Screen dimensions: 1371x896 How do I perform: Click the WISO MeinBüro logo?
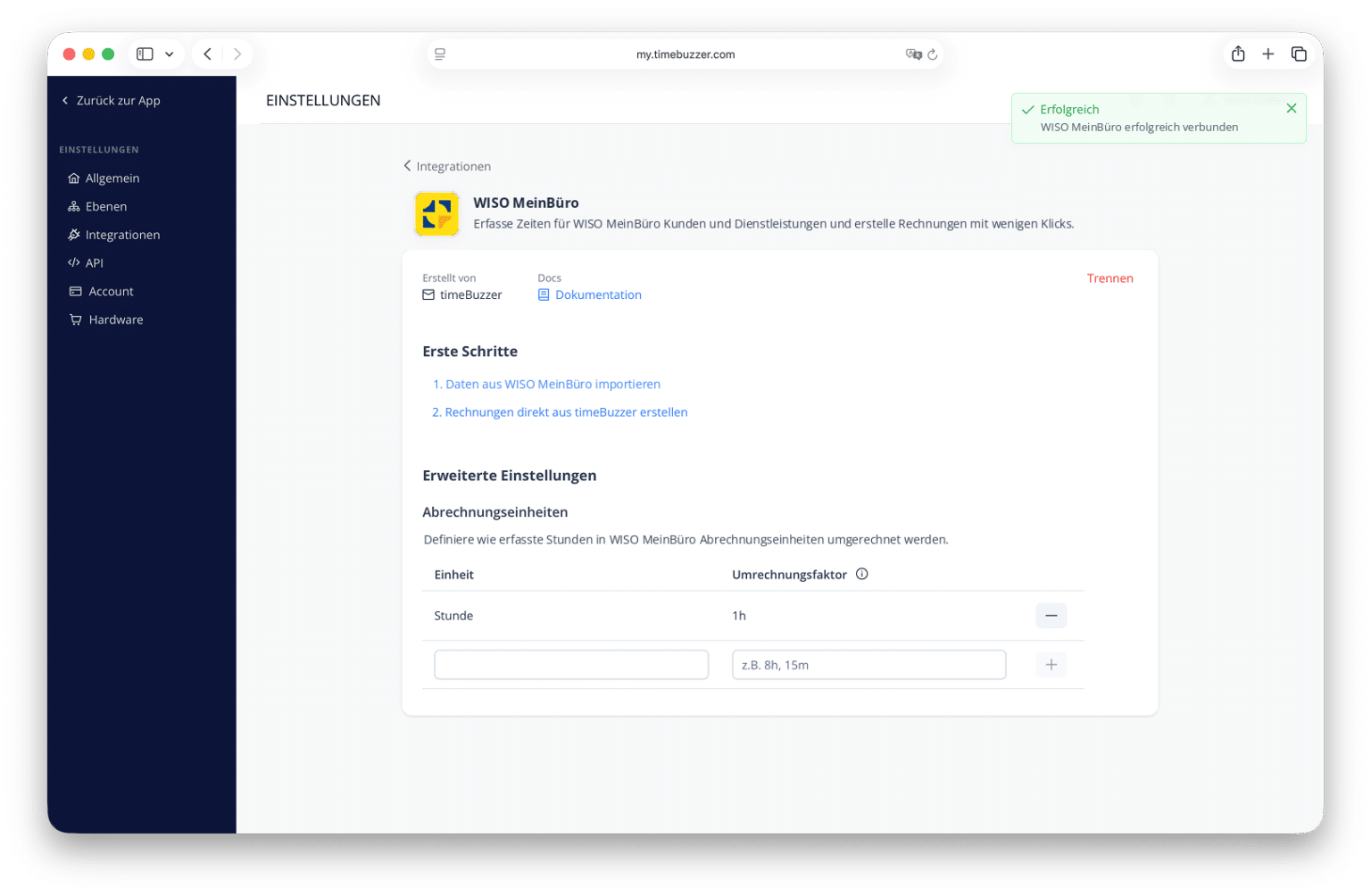click(x=437, y=214)
